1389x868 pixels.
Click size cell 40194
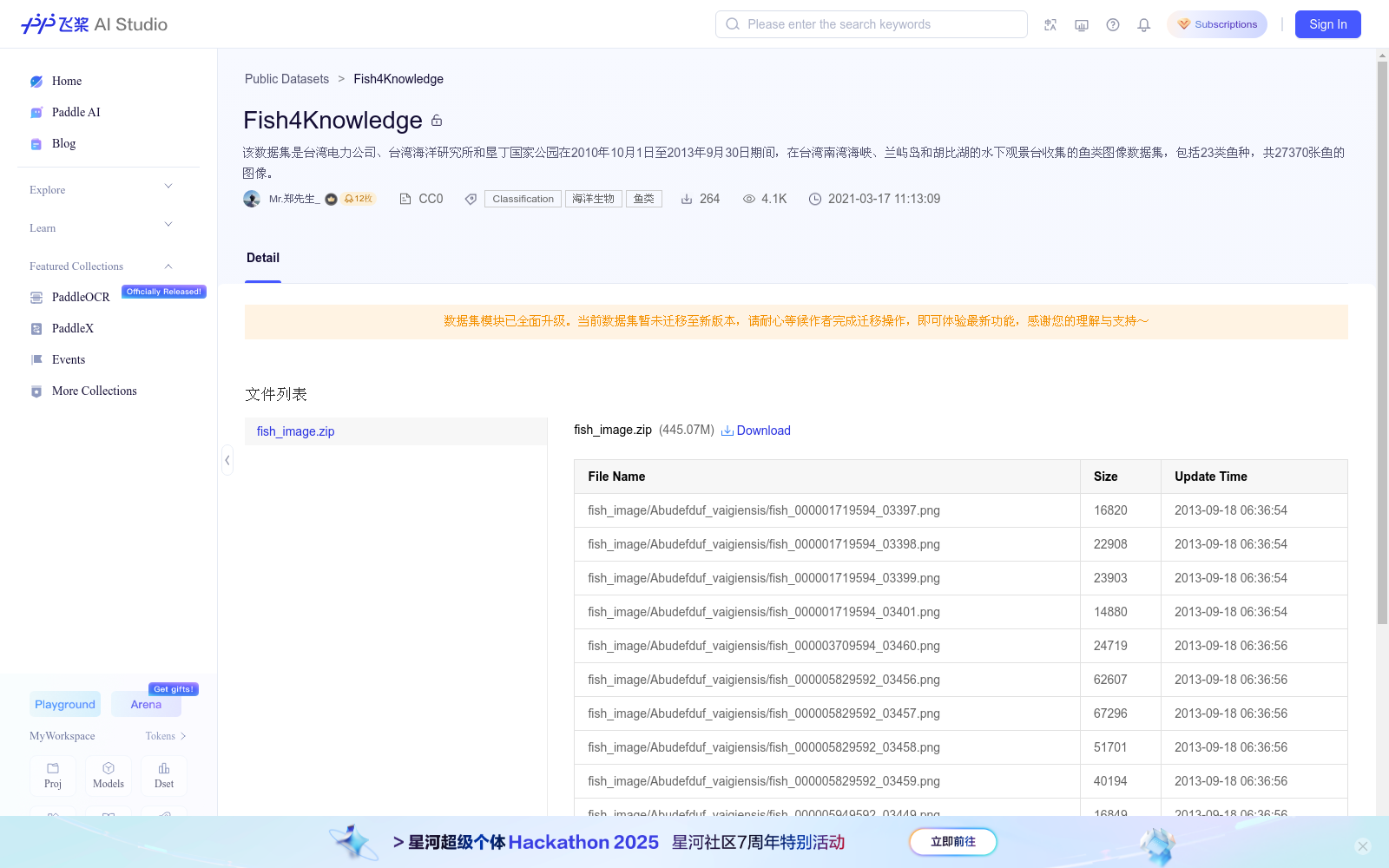pyautogui.click(x=1121, y=781)
